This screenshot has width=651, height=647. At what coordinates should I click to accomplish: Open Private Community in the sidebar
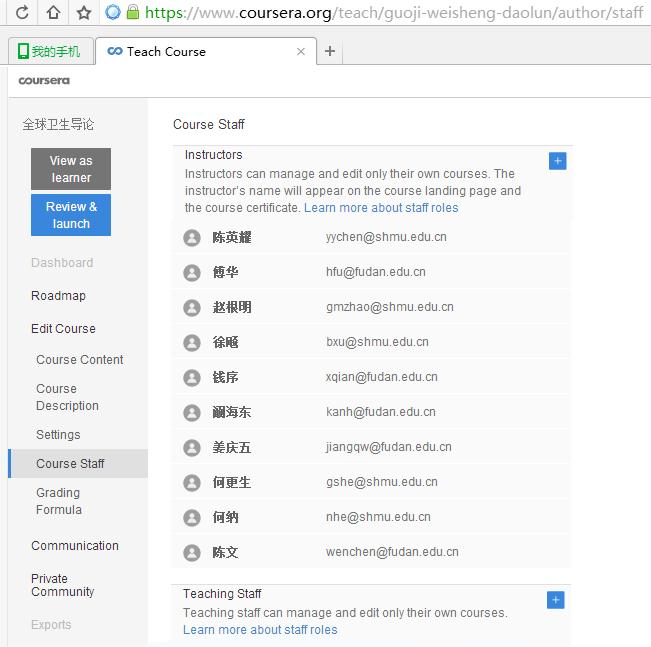point(63,585)
